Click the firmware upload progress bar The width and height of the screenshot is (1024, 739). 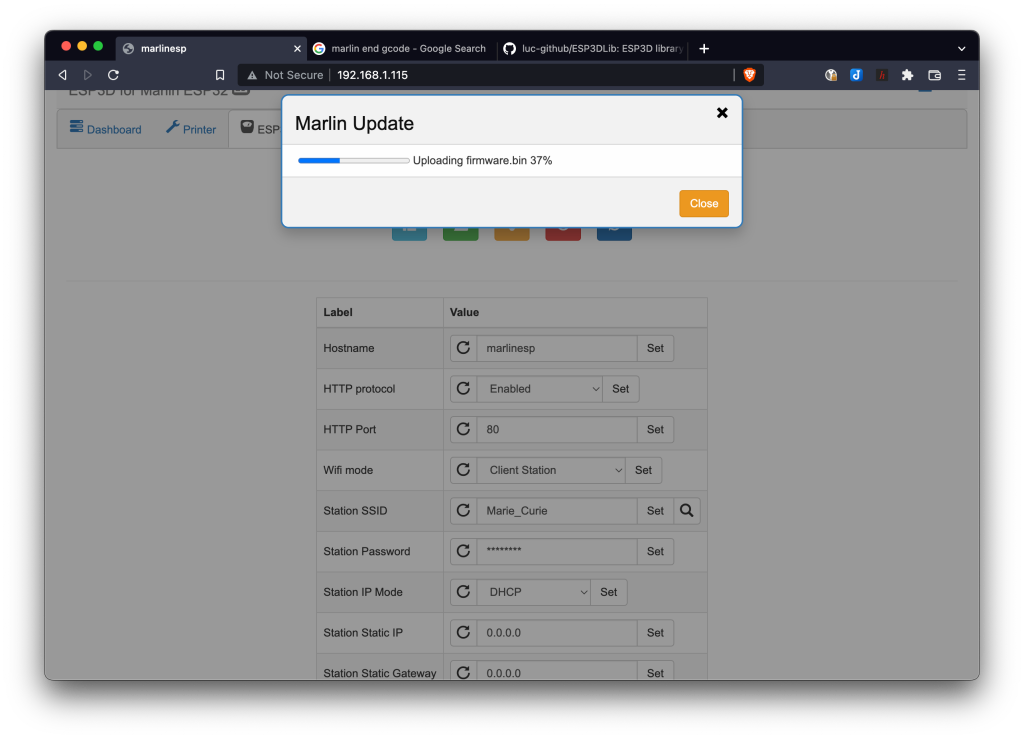coord(353,161)
